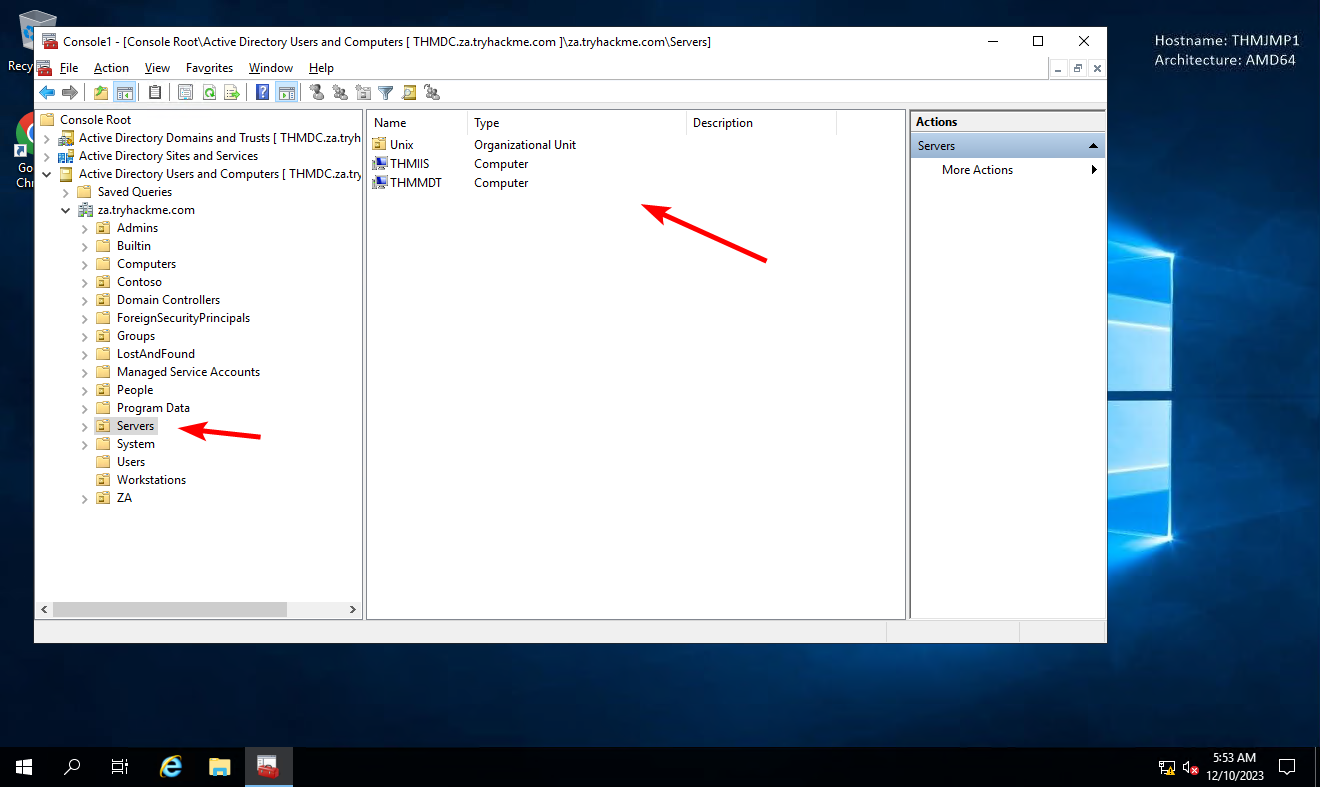Refresh the view with green arrow icon
1320x787 pixels.
(x=209, y=93)
